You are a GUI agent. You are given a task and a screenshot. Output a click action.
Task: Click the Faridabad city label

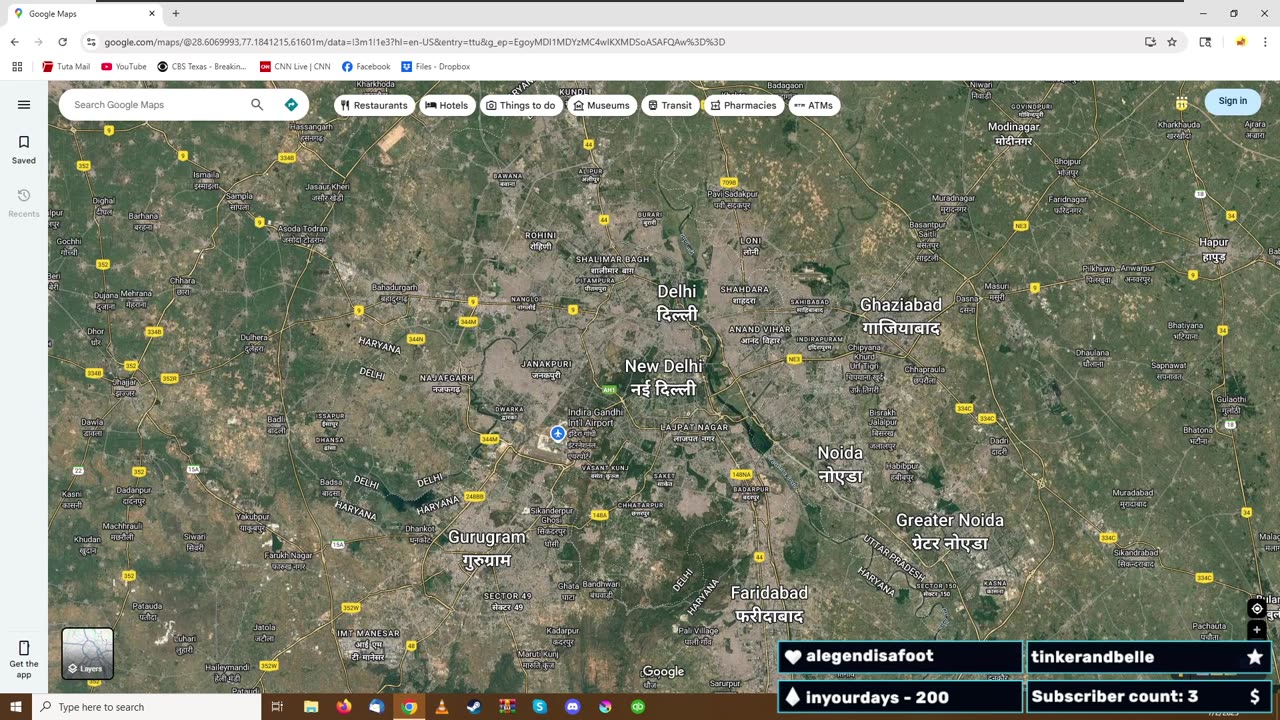(x=769, y=604)
